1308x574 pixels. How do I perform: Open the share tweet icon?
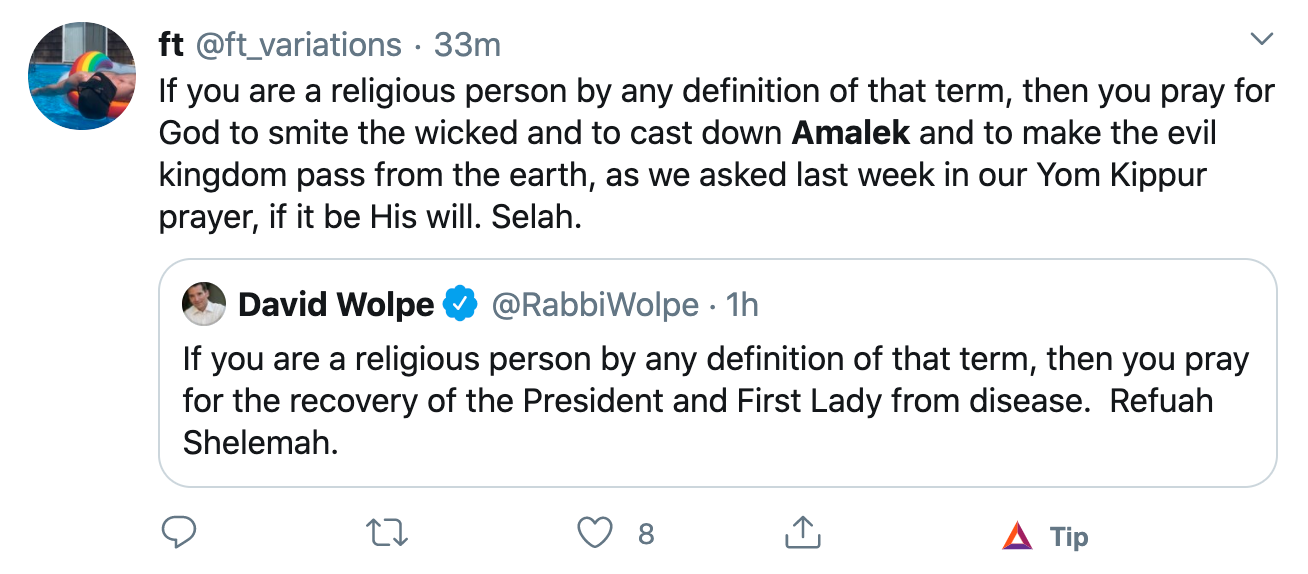tap(802, 534)
